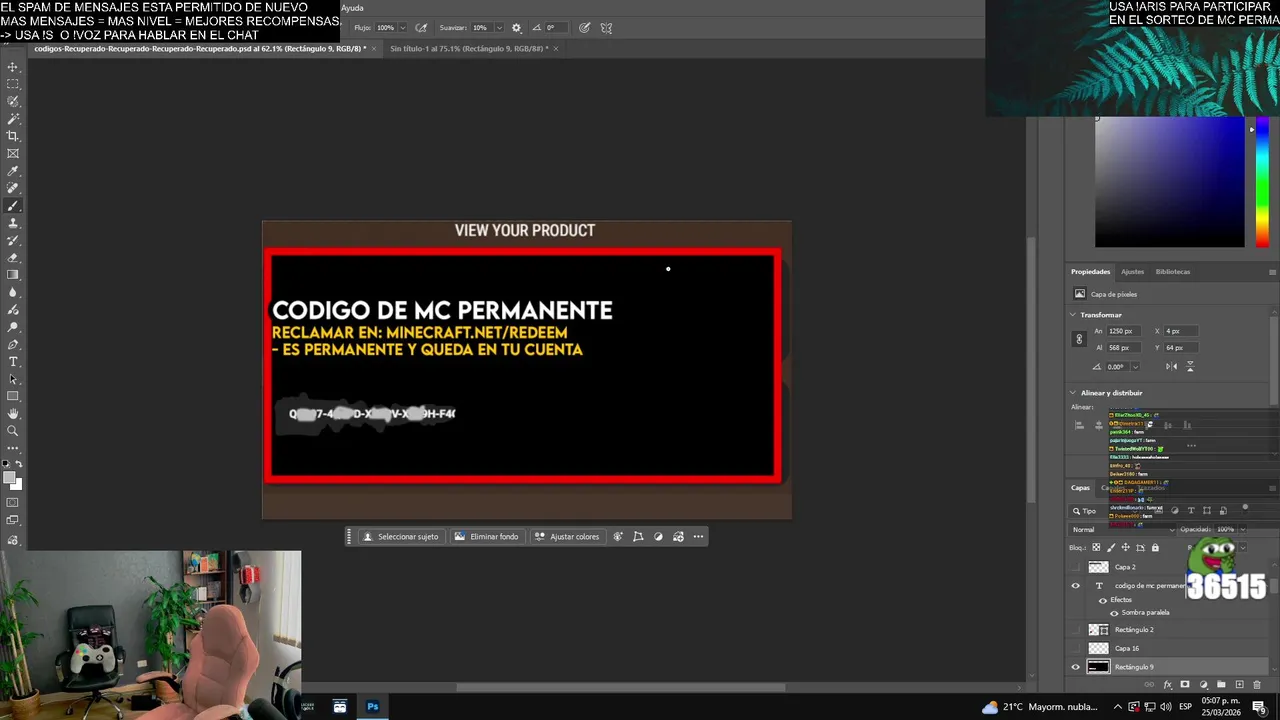Image resolution: width=1280 pixels, height=720 pixels.
Task: Open the Opacidad slider dropdown
Action: [1243, 529]
